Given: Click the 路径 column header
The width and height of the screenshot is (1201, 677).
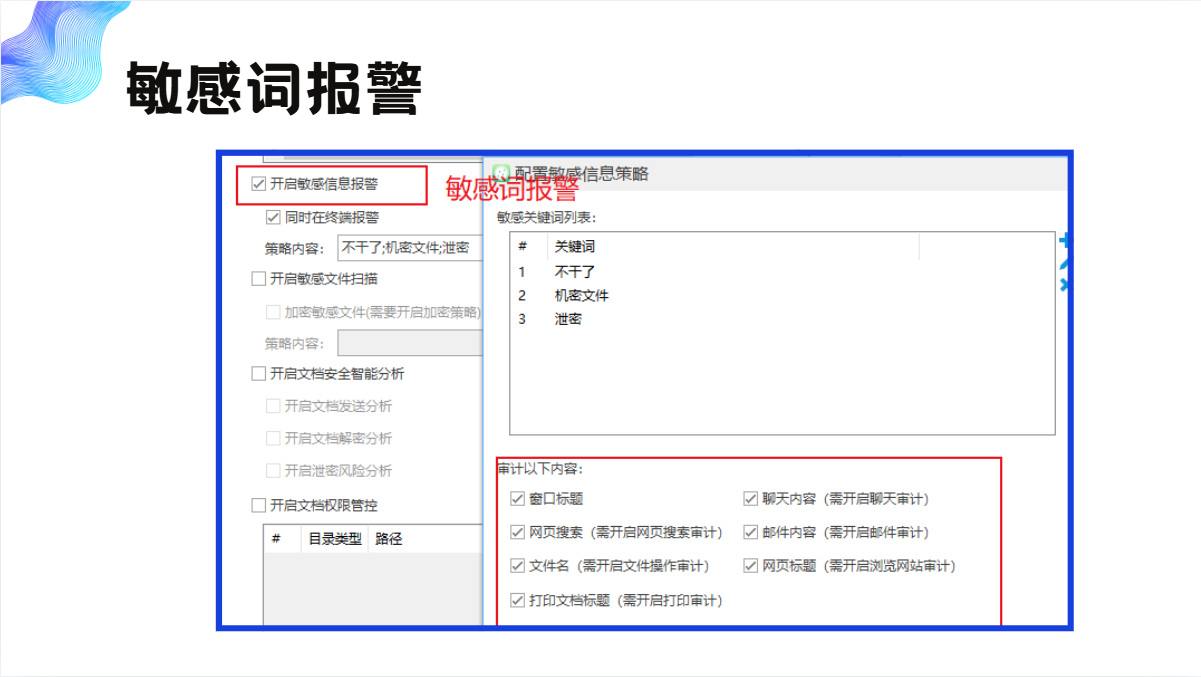Looking at the screenshot, I should pos(388,539).
